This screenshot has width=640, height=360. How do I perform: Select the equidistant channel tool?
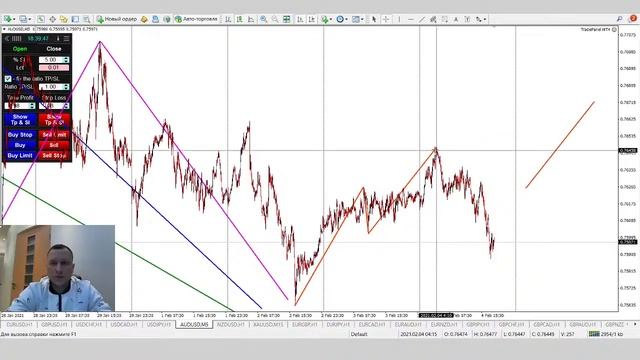tap(433, 19)
